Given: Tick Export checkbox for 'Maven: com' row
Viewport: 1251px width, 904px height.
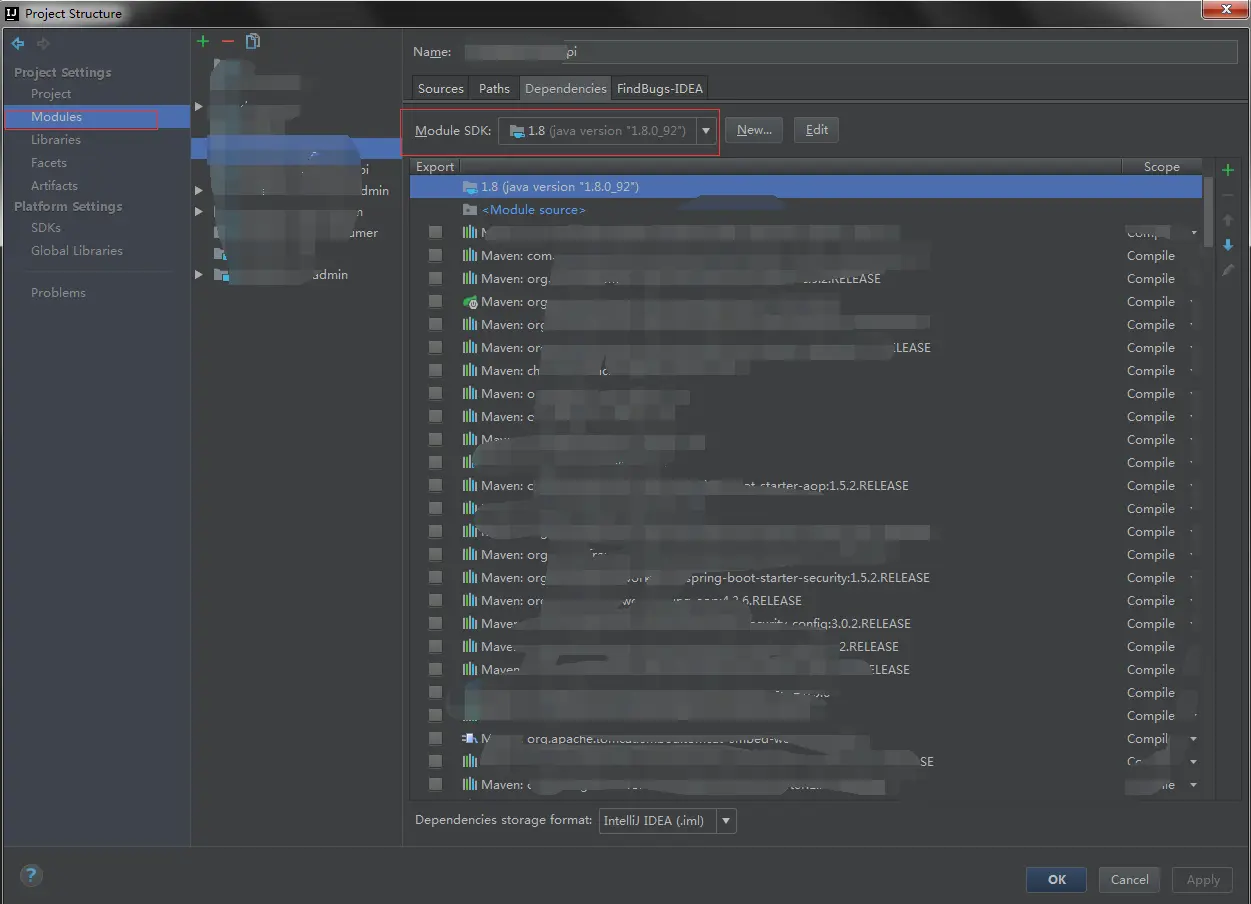Looking at the screenshot, I should coord(435,256).
